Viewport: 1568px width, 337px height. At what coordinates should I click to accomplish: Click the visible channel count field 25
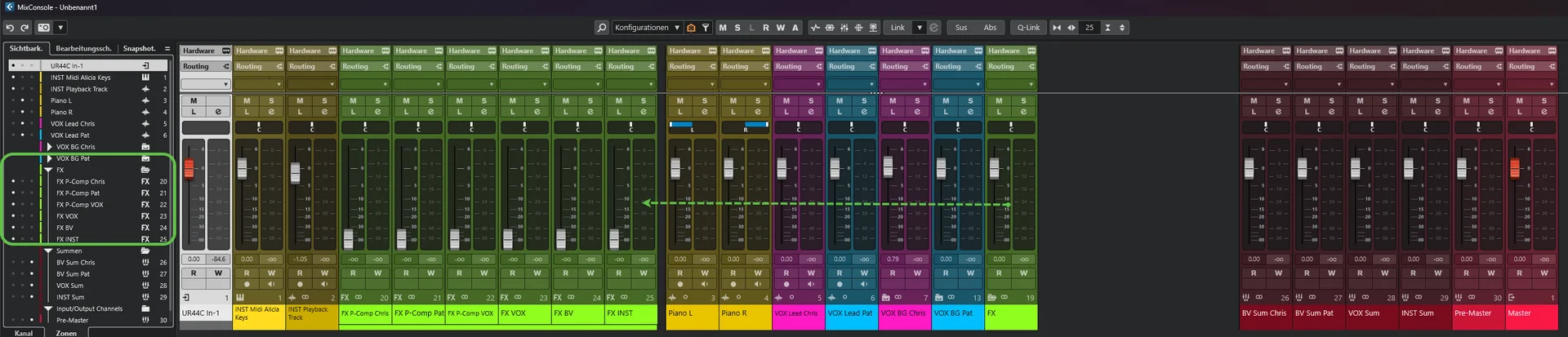1089,28
